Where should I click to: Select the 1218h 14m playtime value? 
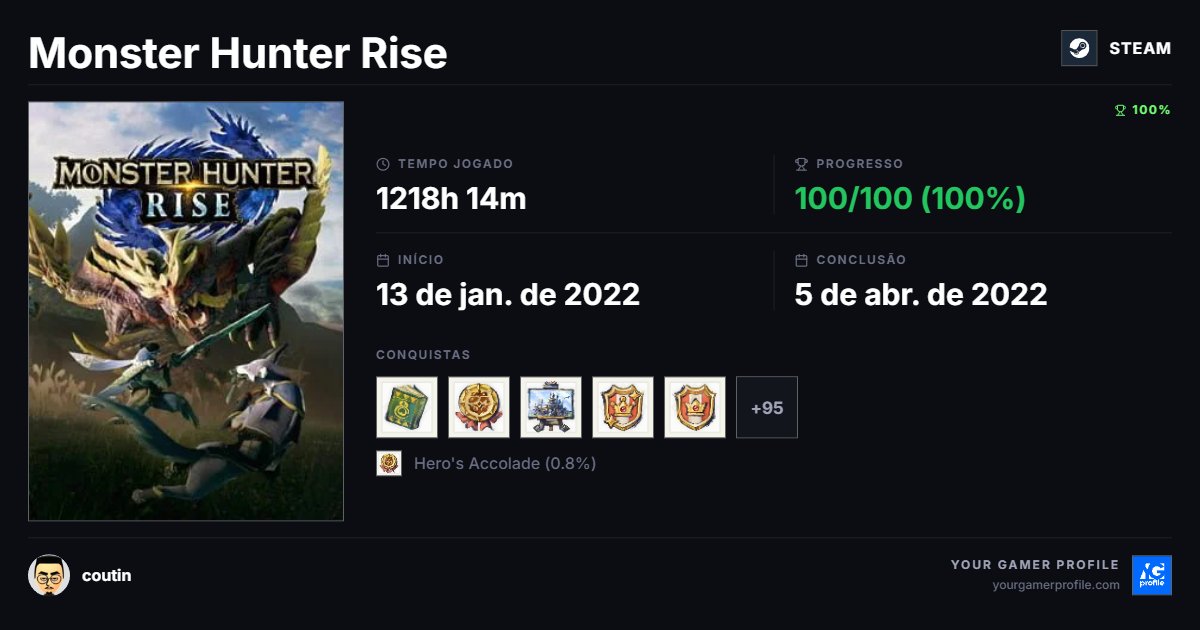[451, 198]
